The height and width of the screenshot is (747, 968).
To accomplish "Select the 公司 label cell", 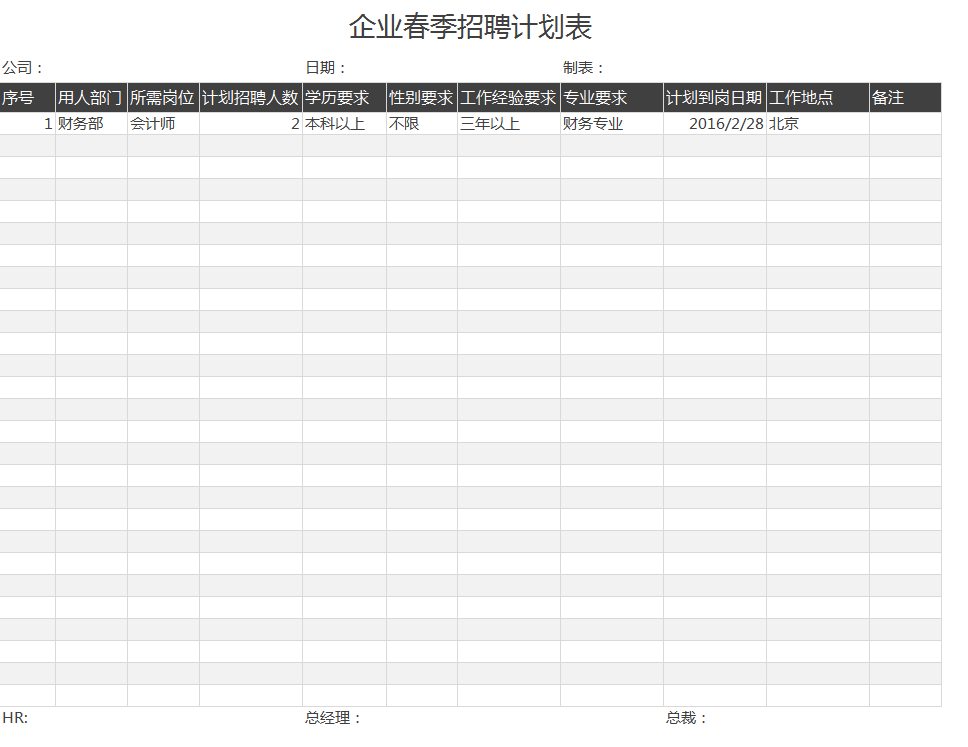I will (23, 68).
